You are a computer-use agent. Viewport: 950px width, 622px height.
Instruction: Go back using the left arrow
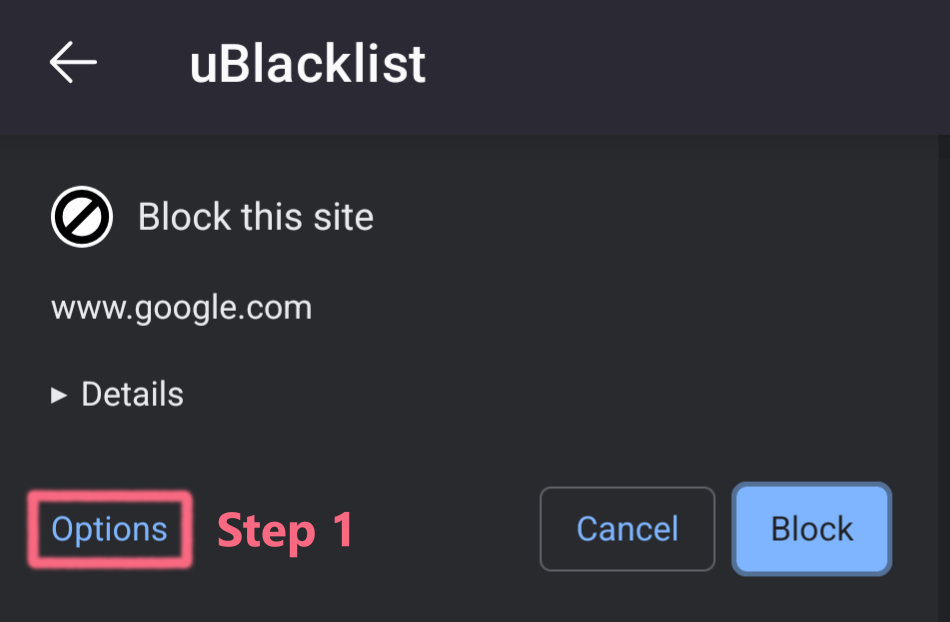[73, 63]
